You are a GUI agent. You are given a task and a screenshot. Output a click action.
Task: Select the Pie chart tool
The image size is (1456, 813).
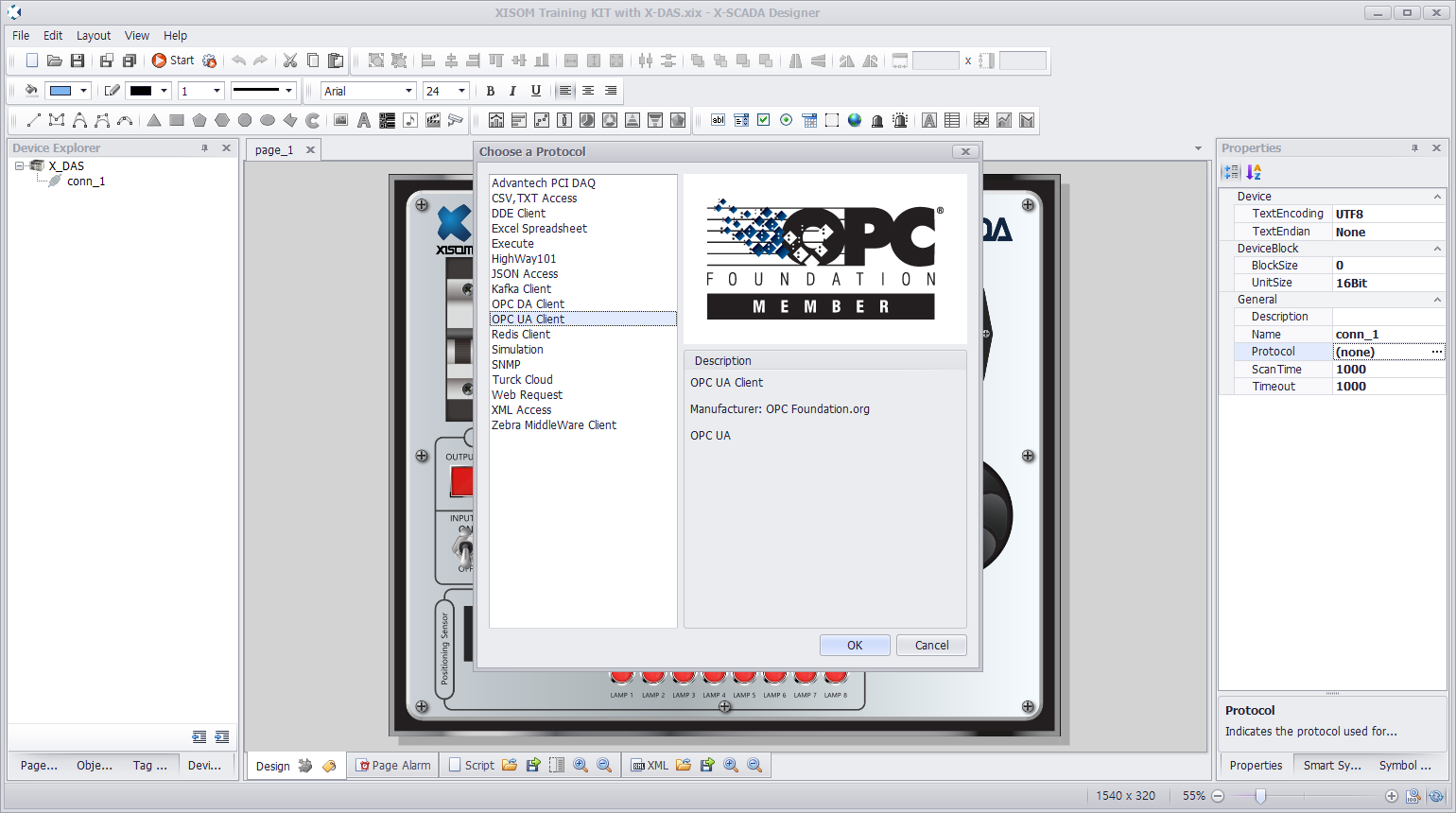[587, 120]
